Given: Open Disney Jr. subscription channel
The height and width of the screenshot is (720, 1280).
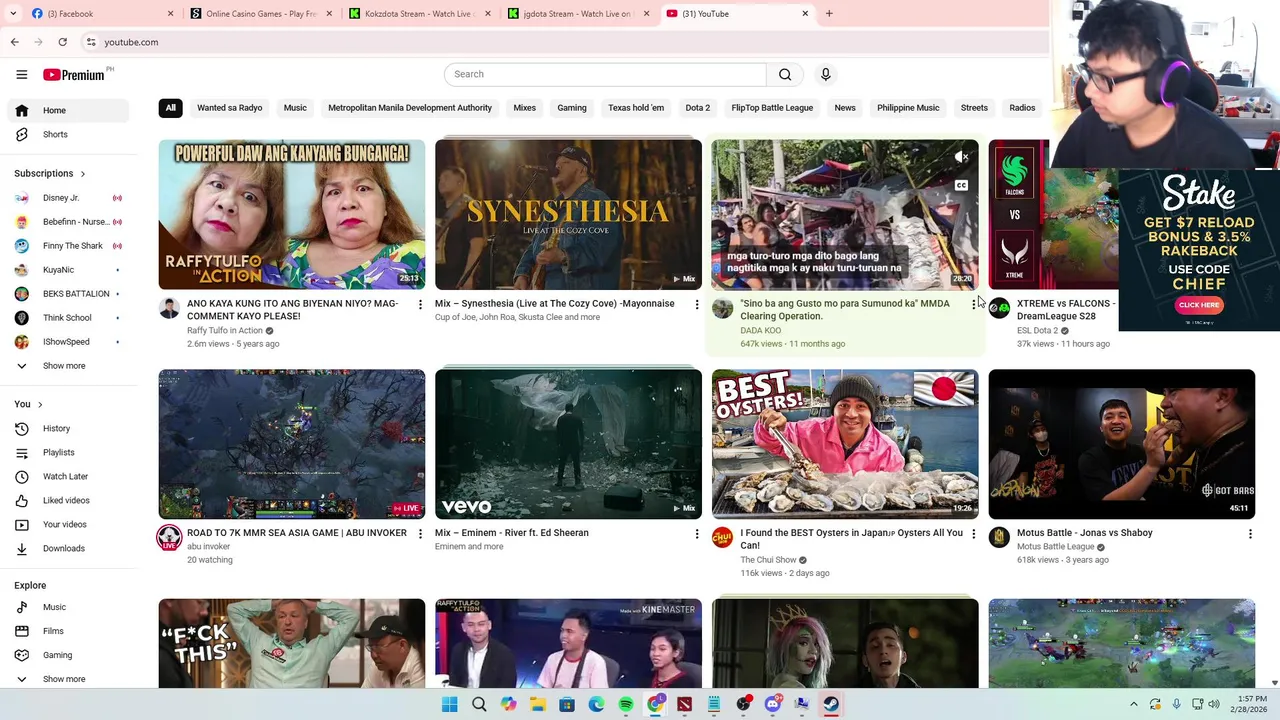Looking at the screenshot, I should (68, 198).
